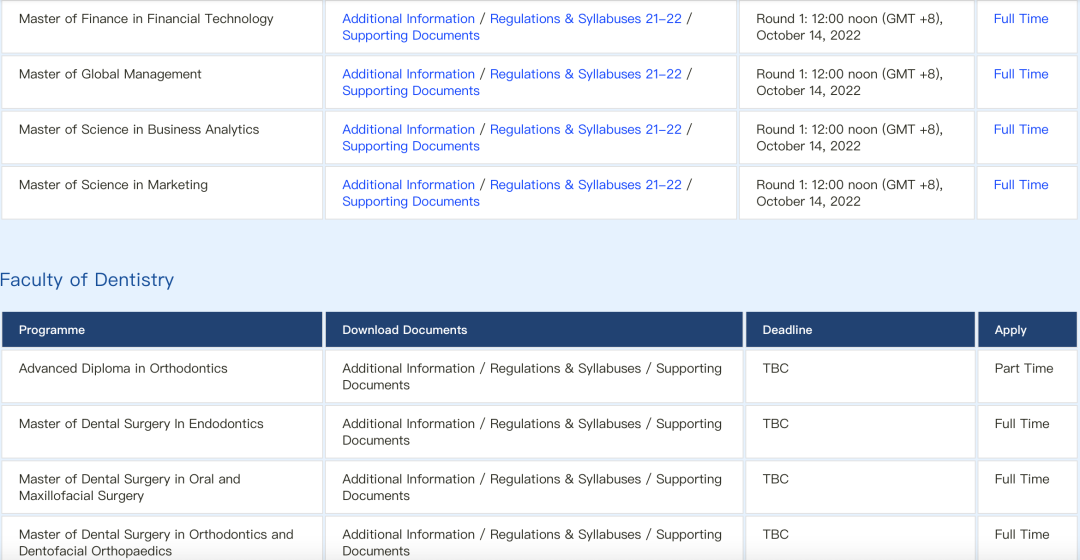
Task: Open Regulations & Syllabuses 21-22 for Global Management
Action: 585,74
